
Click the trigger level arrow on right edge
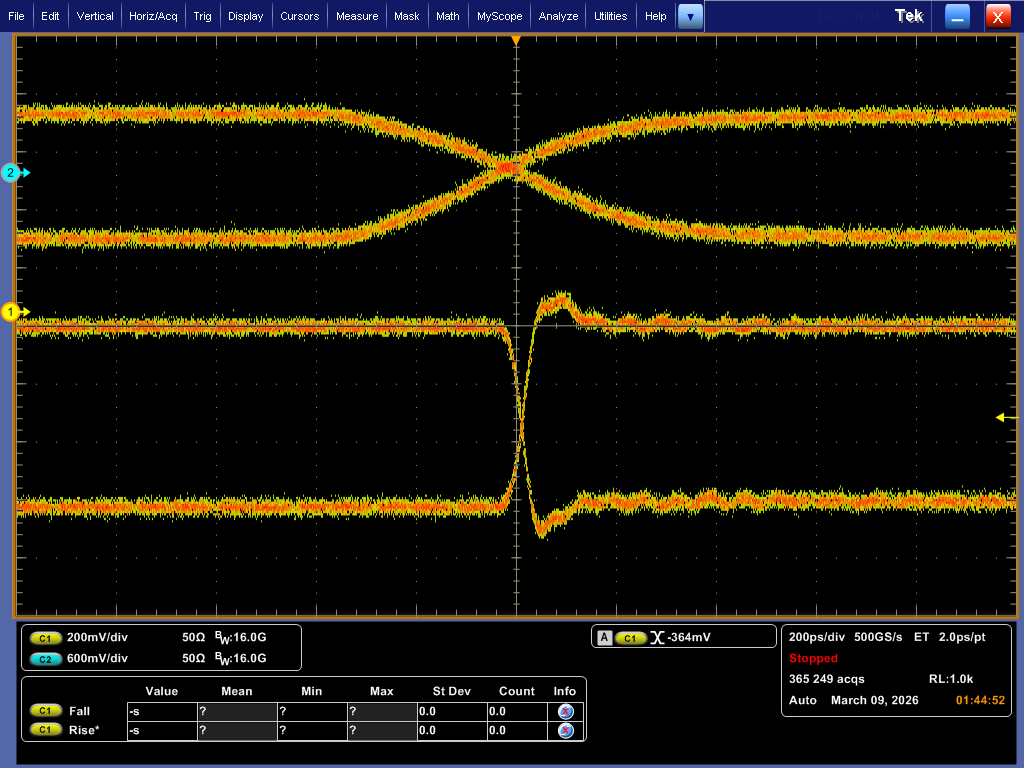1001,418
